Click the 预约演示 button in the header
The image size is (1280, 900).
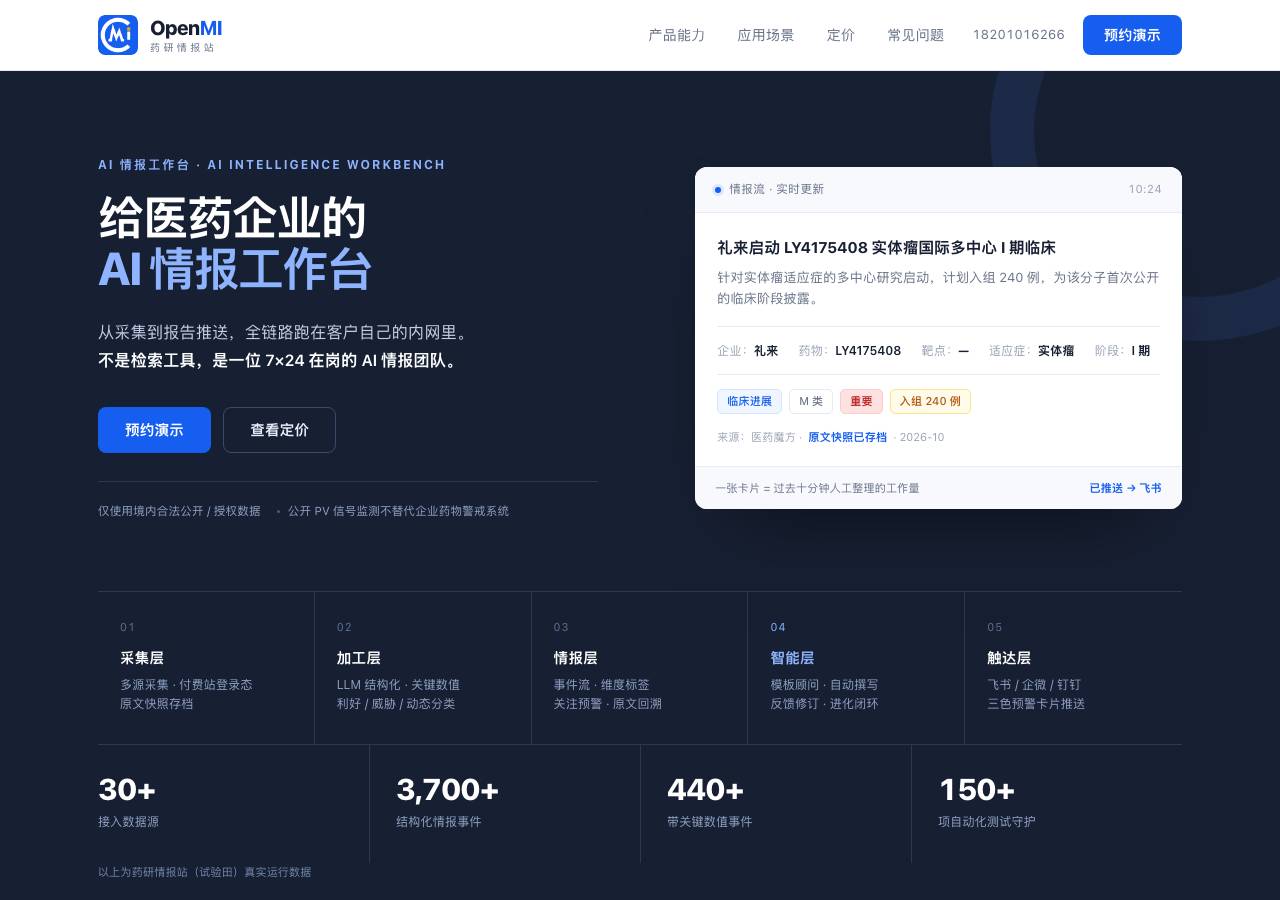pyautogui.click(x=1132, y=35)
